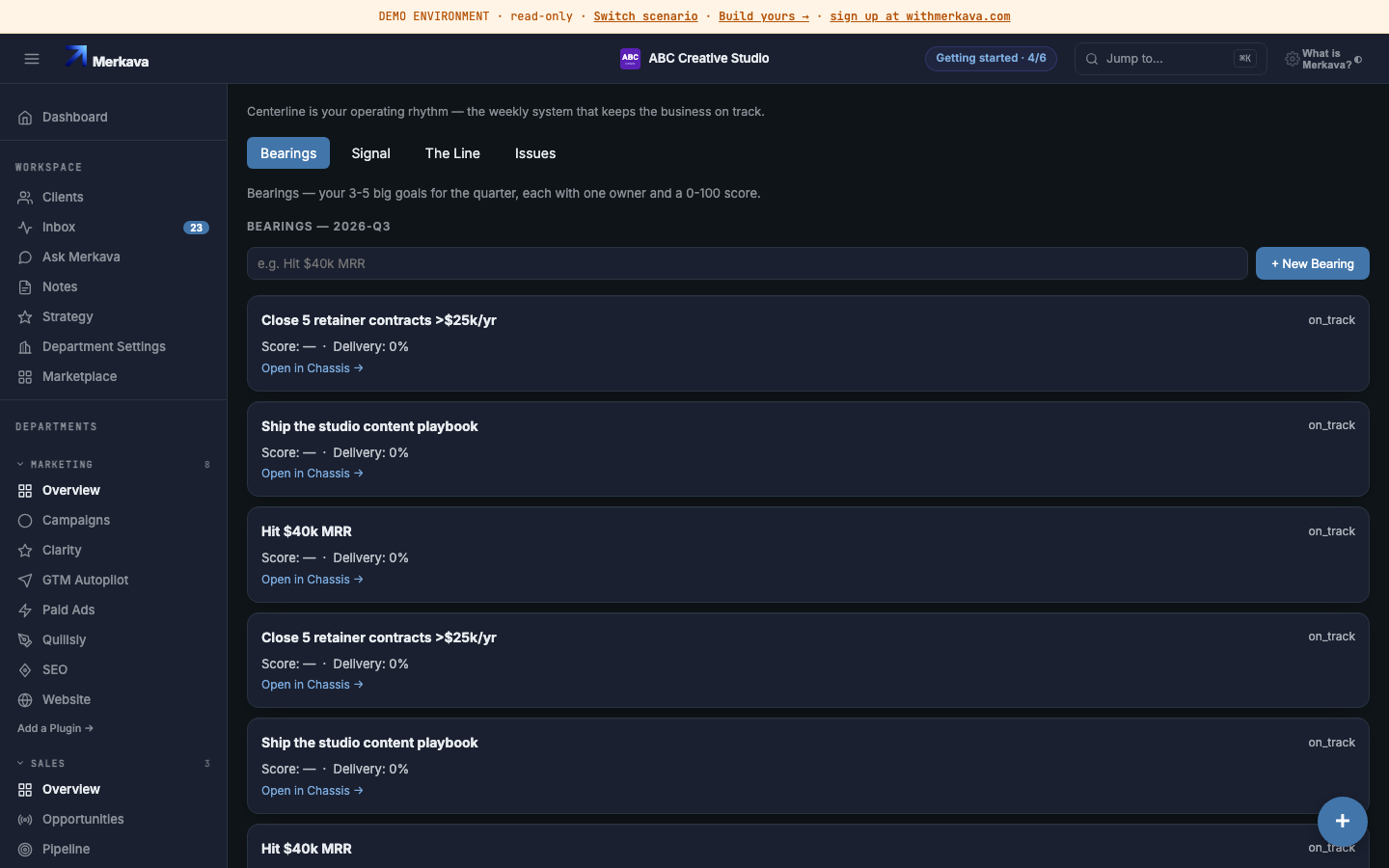Click the 'What is Merkava?' link

(x=1326, y=60)
